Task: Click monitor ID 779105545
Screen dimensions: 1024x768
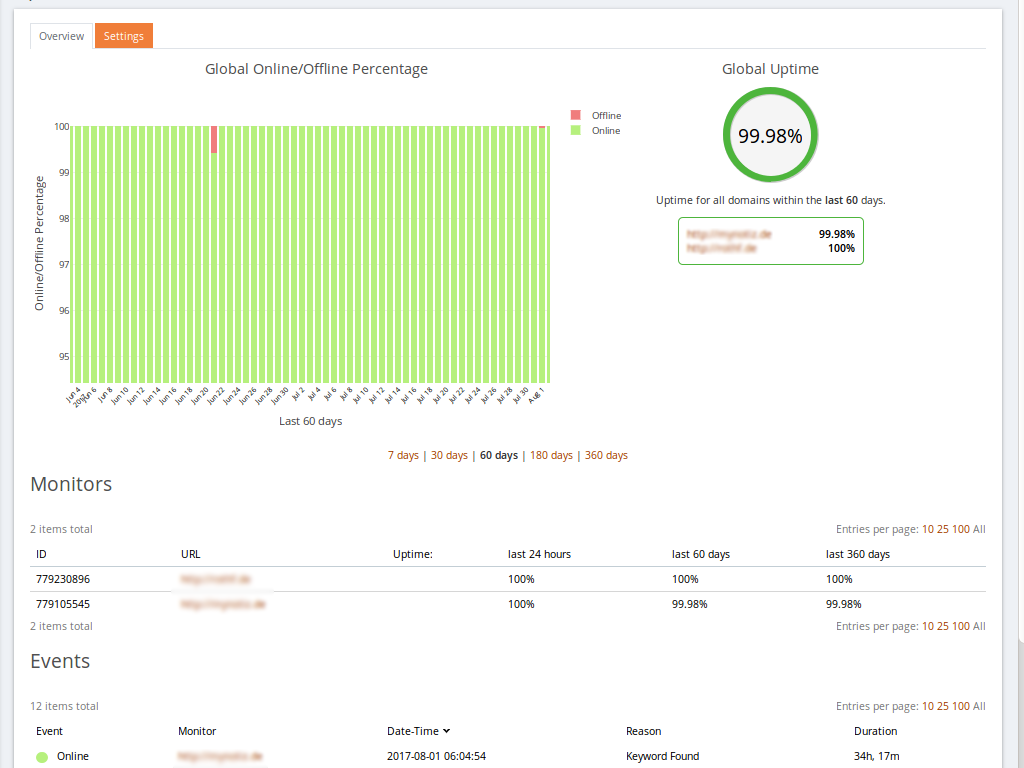Action: pos(63,604)
